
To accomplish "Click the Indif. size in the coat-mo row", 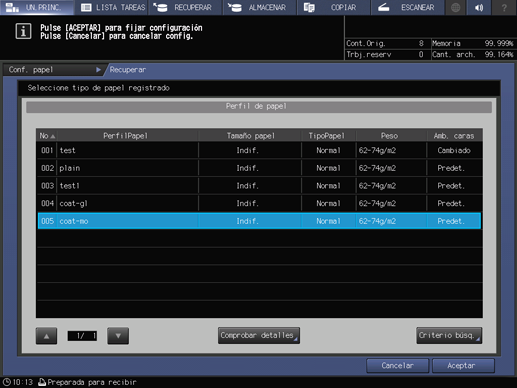I will (248, 221).
